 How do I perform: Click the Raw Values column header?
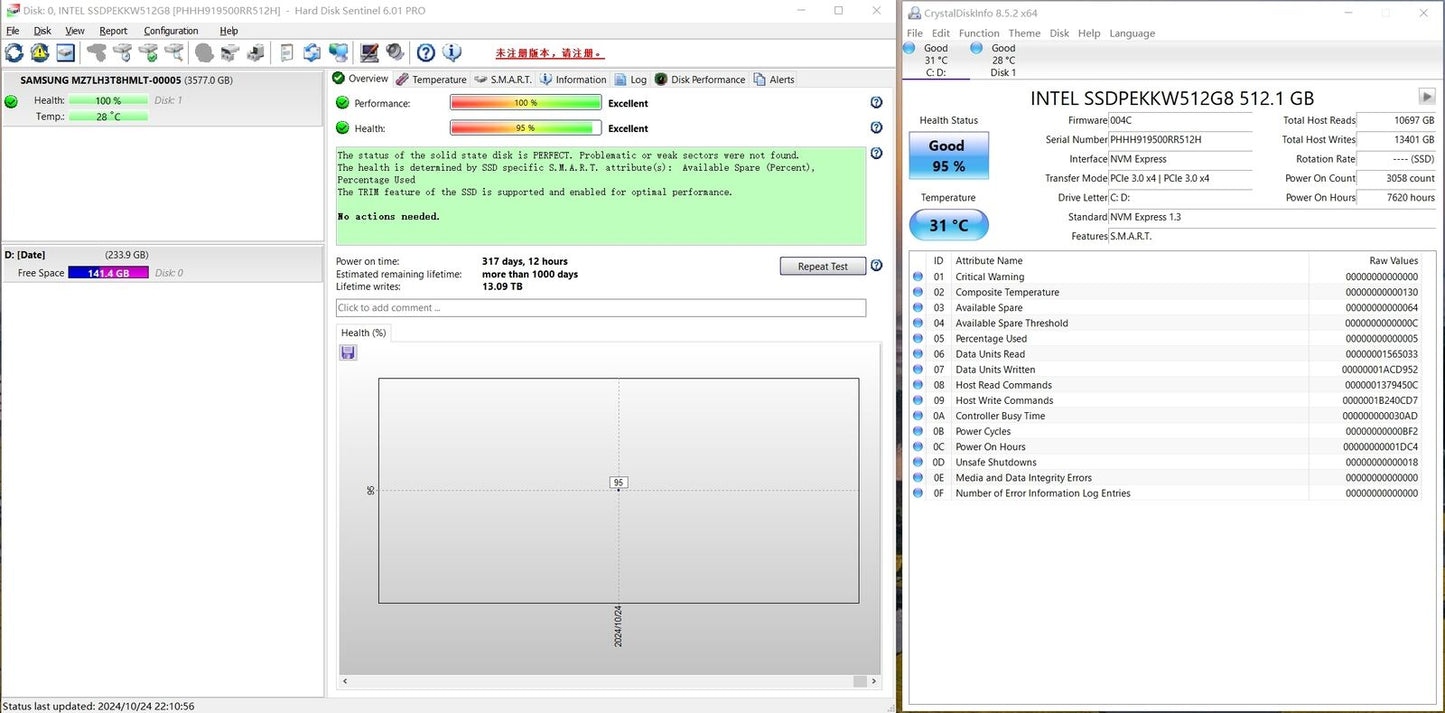pos(1393,260)
